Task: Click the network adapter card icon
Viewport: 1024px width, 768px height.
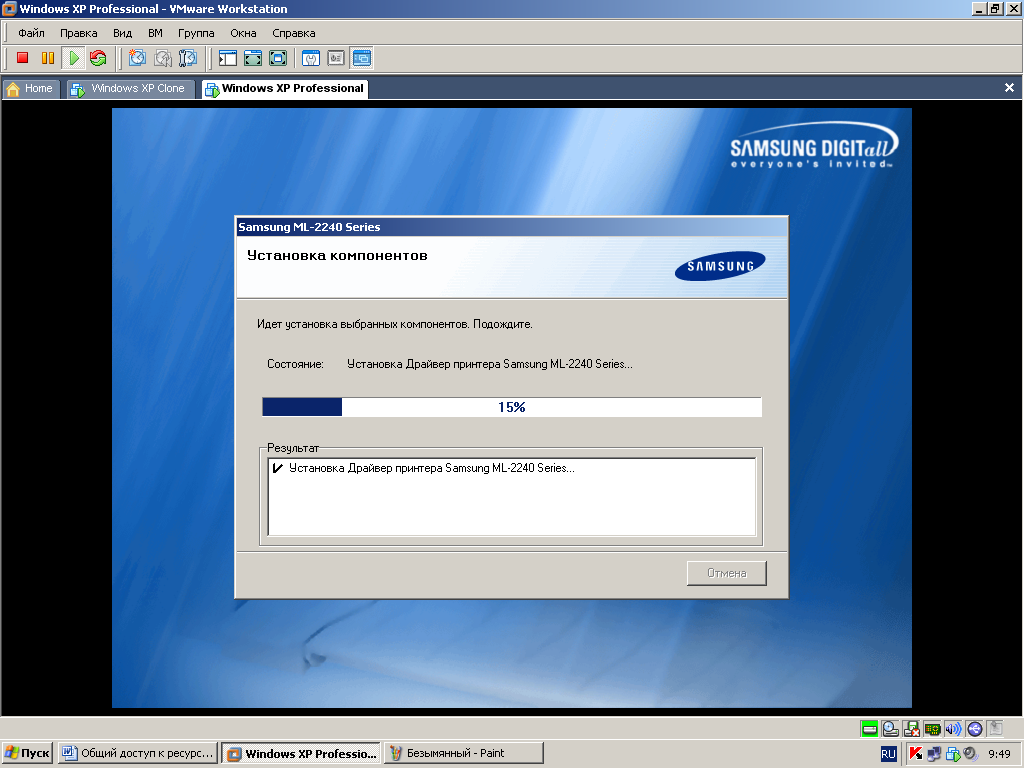Action: (933, 729)
